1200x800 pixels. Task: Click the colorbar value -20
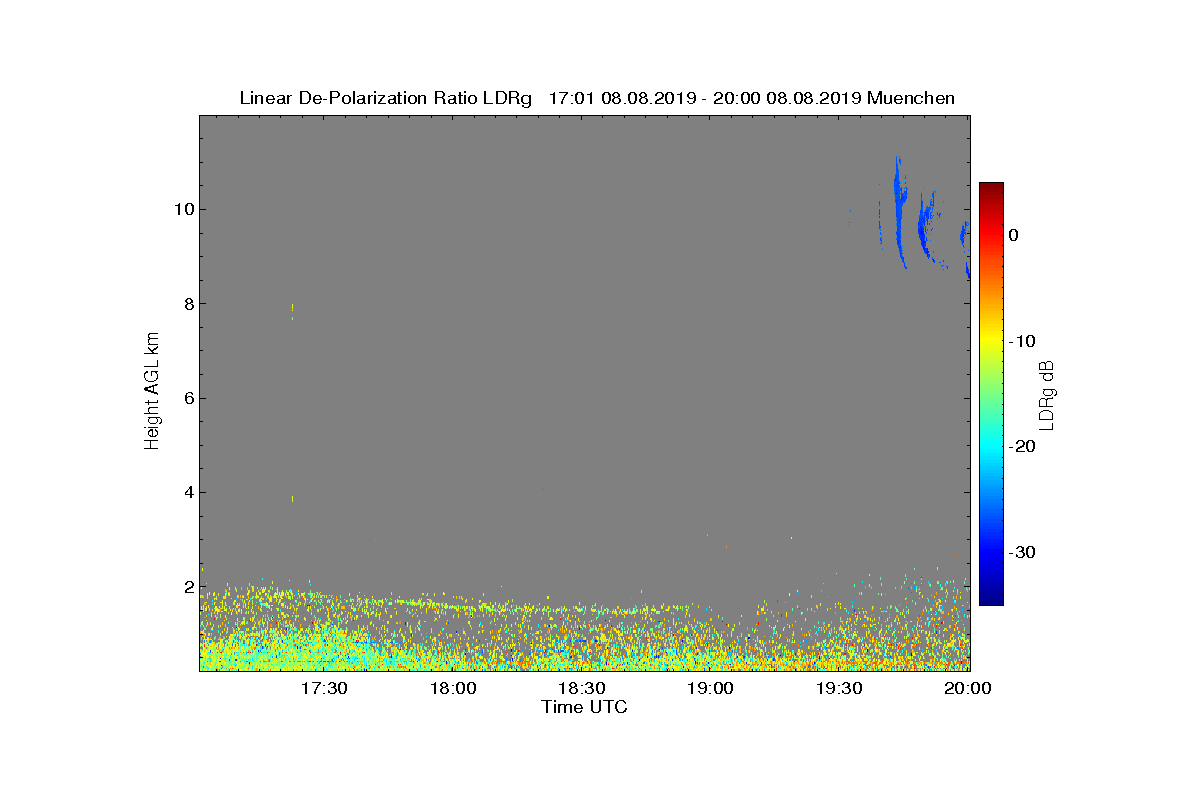[1021, 447]
